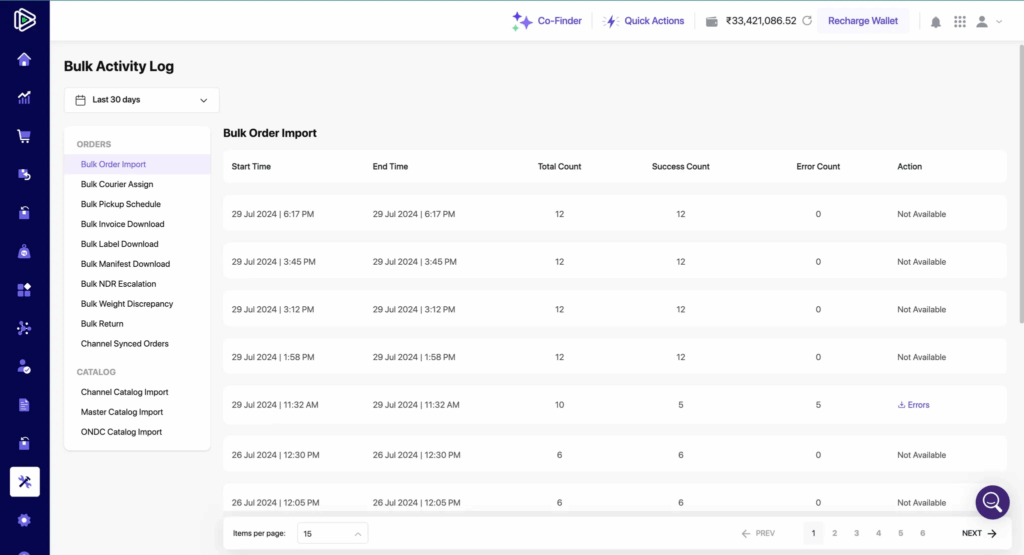Image resolution: width=1024 pixels, height=555 pixels.
Task: Open the notifications bell icon
Action: 936,22
